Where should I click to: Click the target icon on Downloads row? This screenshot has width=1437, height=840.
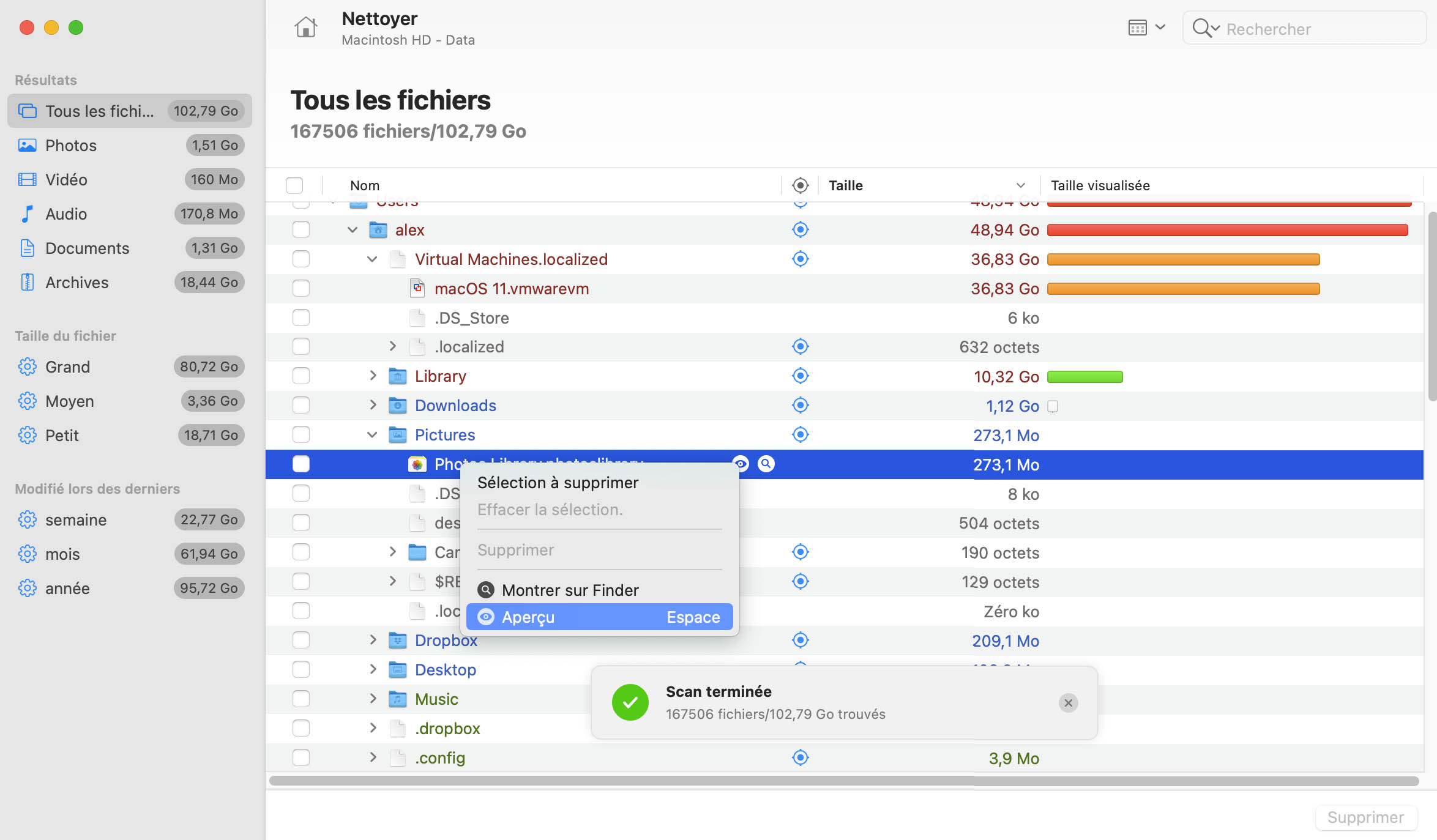click(x=800, y=405)
